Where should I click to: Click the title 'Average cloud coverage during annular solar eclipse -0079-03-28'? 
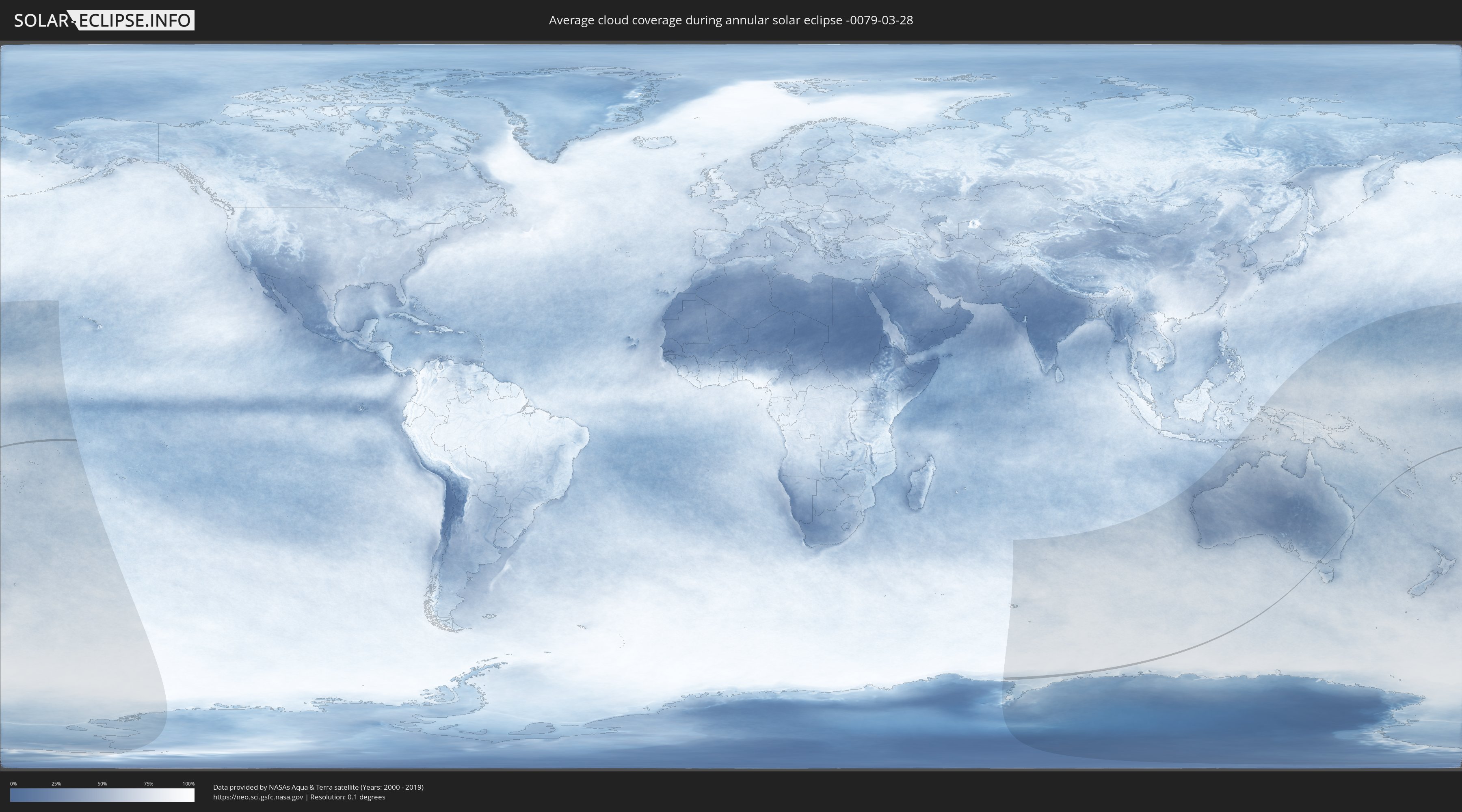pyautogui.click(x=731, y=20)
